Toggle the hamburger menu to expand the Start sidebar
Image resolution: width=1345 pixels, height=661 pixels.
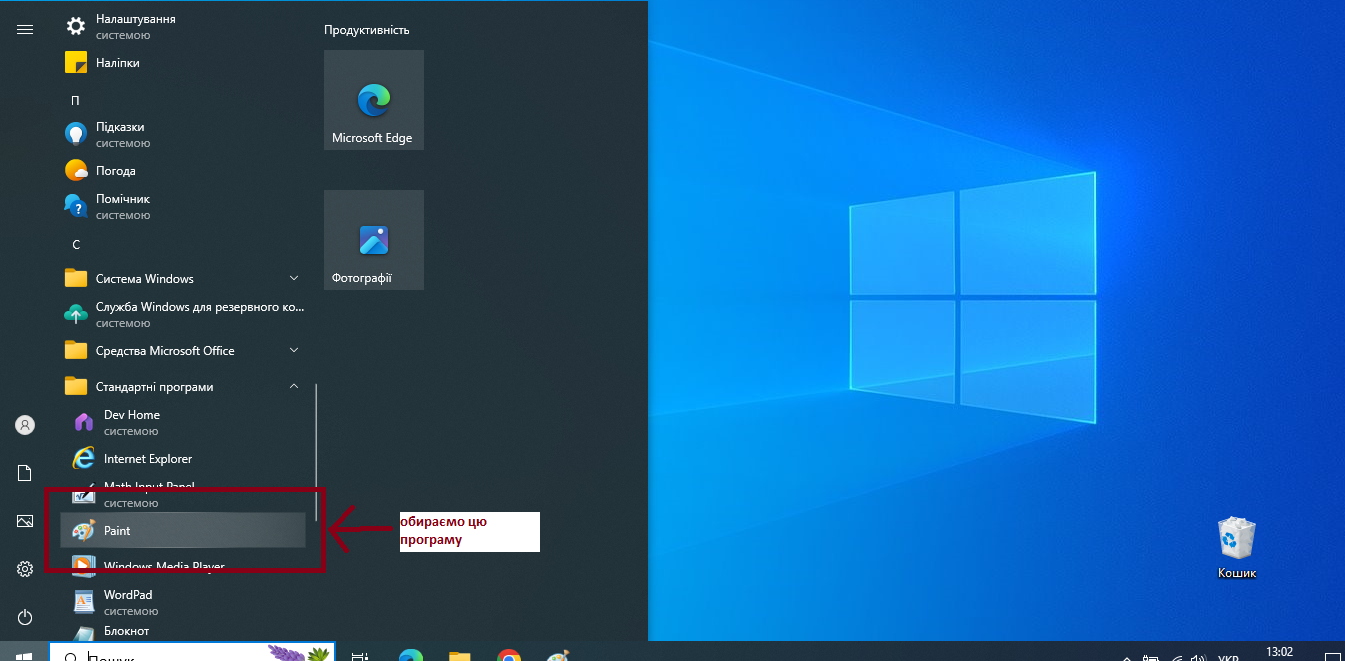coord(25,30)
